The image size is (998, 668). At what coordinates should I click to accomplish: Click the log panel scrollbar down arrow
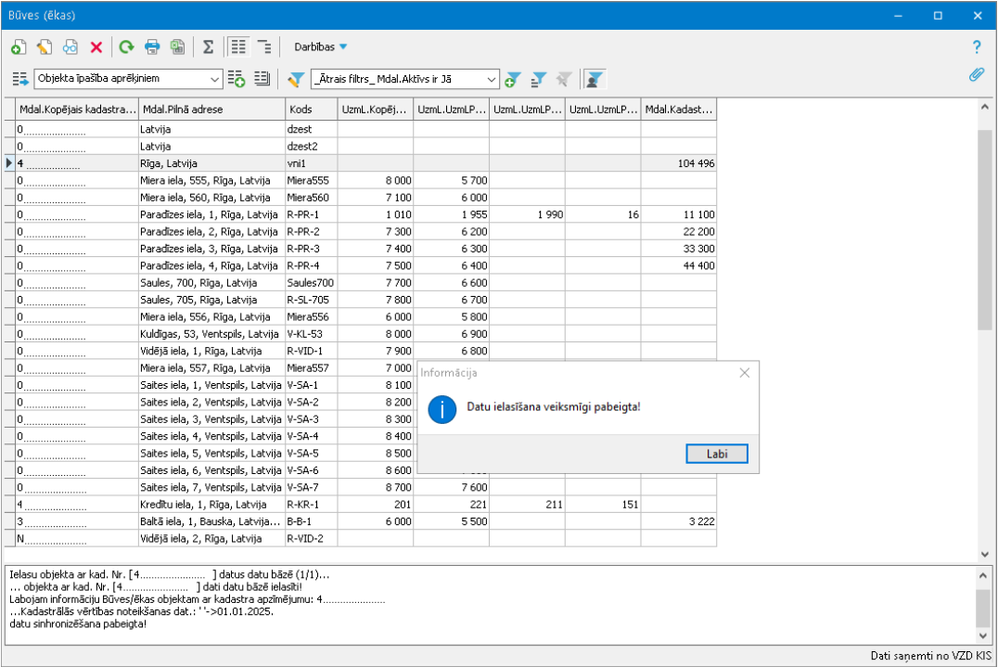pyautogui.click(x=983, y=636)
